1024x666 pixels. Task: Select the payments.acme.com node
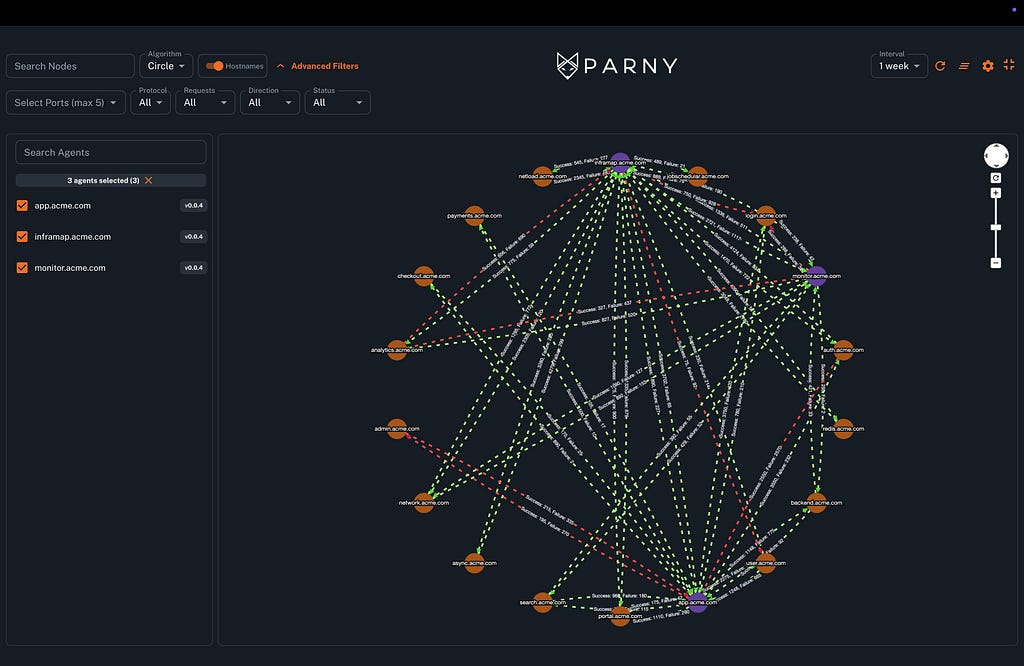coord(475,215)
